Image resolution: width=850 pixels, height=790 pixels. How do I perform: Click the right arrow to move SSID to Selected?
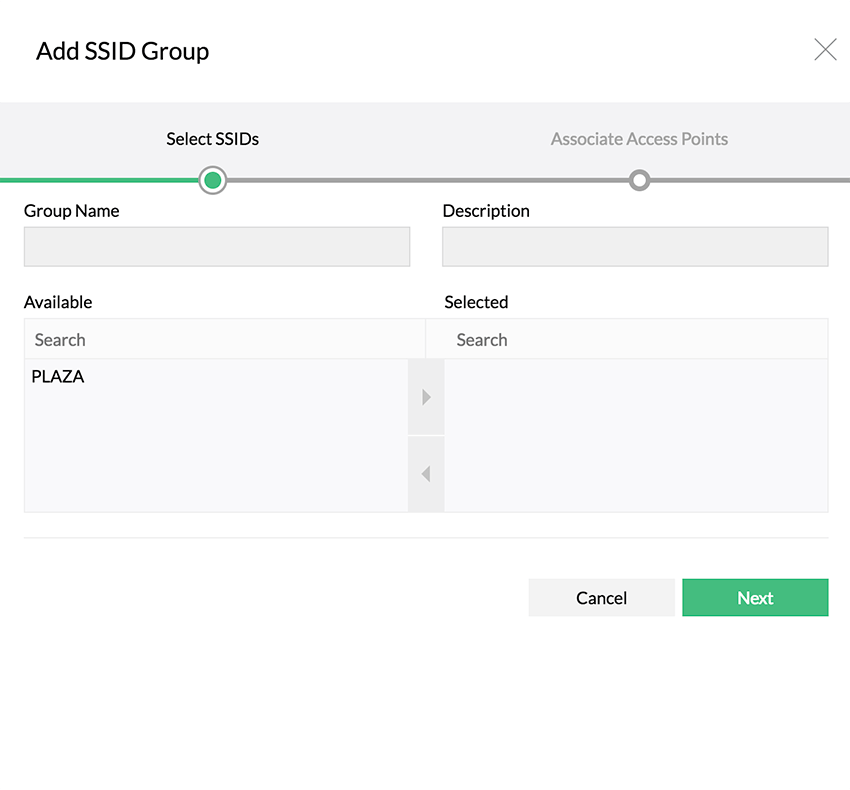[x=426, y=397]
